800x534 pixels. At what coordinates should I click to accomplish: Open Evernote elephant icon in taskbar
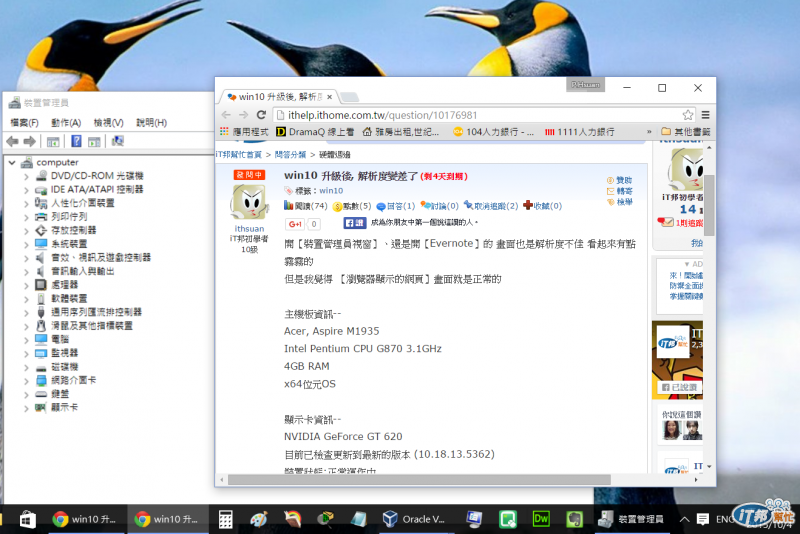574,519
